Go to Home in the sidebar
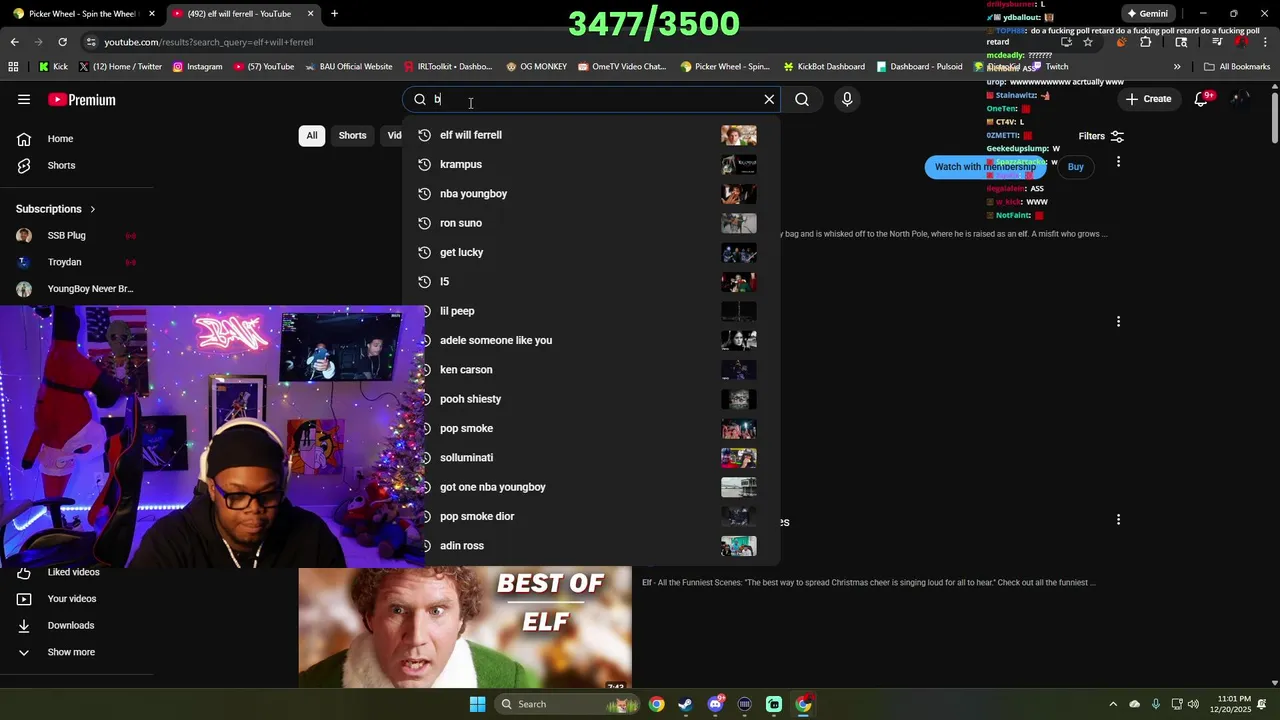This screenshot has height=720, width=1280. 60,139
